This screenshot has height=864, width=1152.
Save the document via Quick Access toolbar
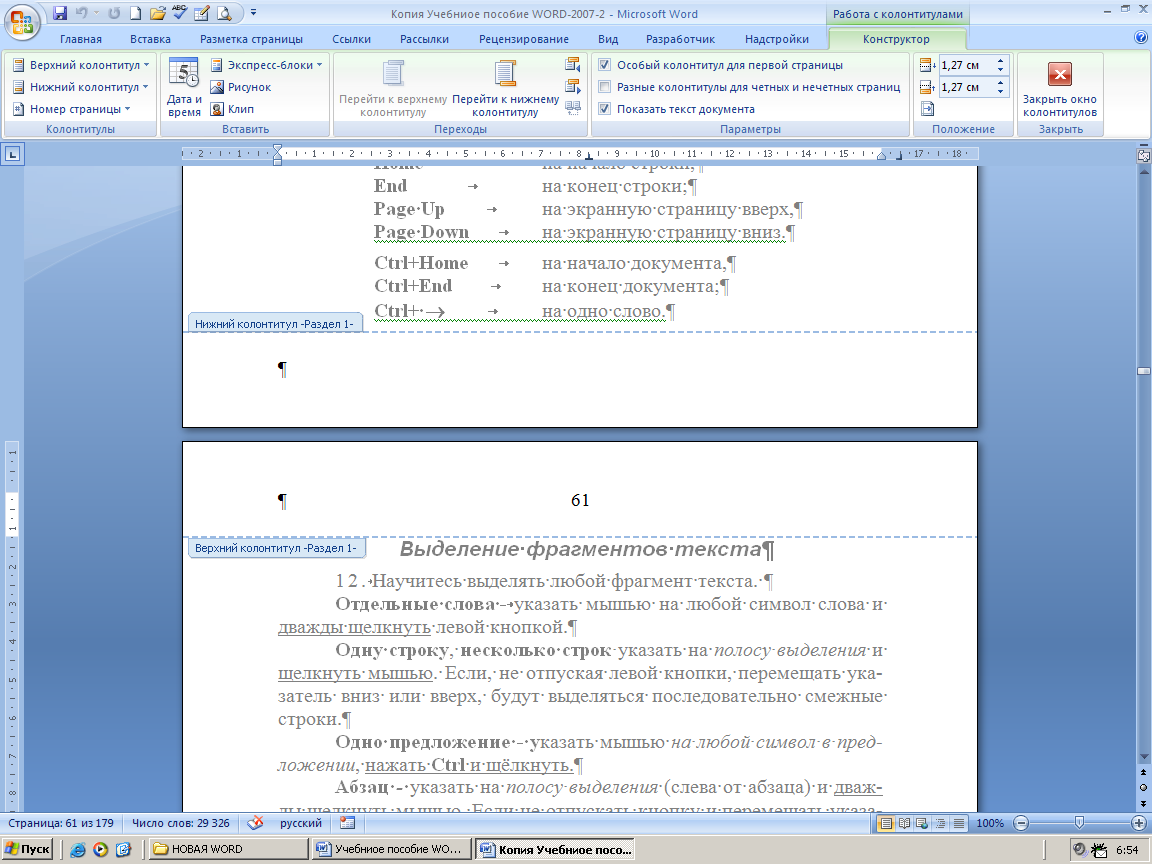[x=60, y=13]
